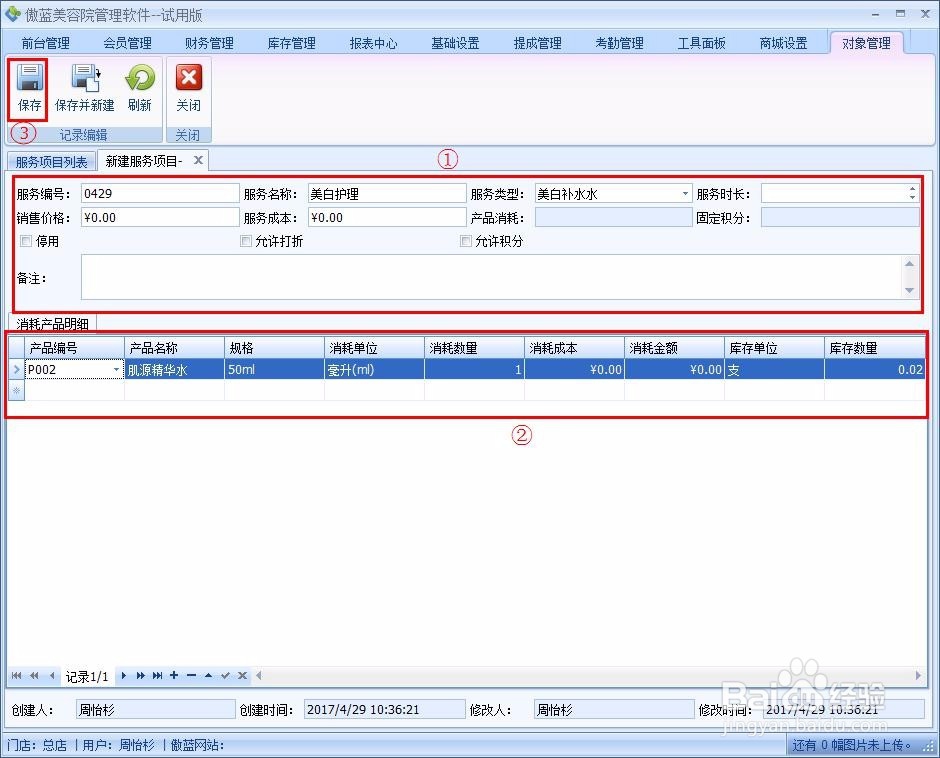Open the P002 product number dropdown
The image size is (940, 758).
118,369
